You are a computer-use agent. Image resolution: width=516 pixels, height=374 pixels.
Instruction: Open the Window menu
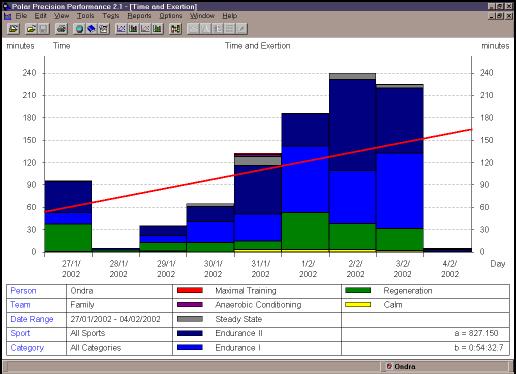pos(202,16)
